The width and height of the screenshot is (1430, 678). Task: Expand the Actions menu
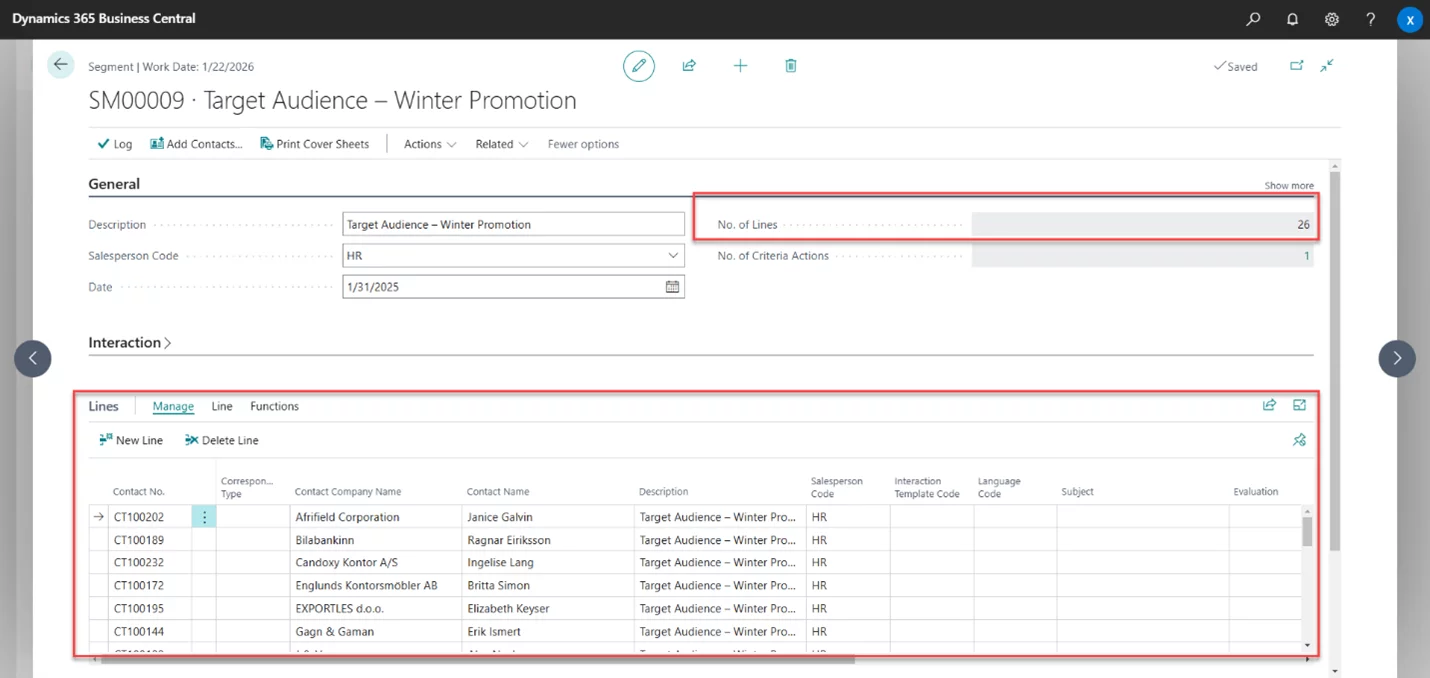[430, 144]
